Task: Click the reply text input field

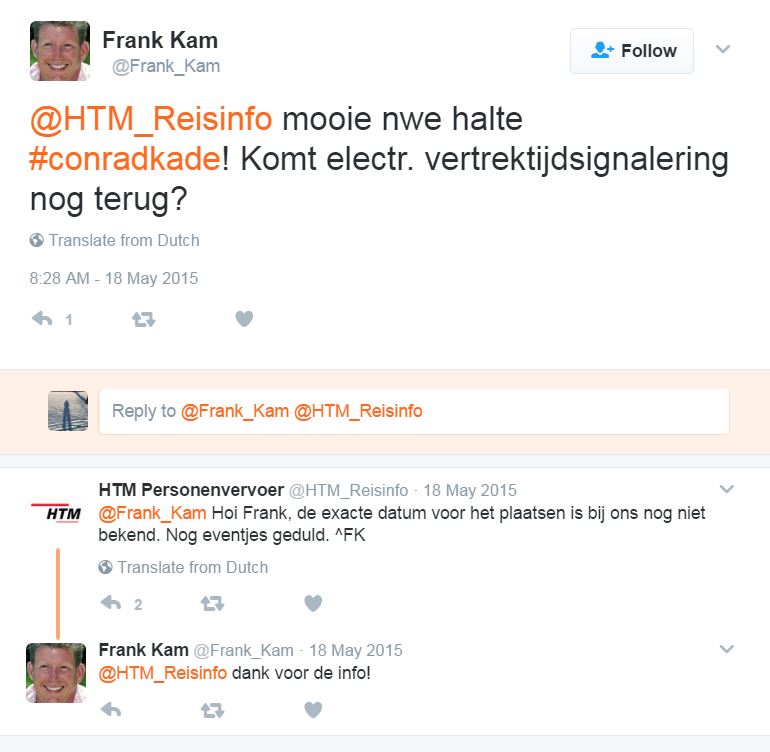Action: [414, 411]
